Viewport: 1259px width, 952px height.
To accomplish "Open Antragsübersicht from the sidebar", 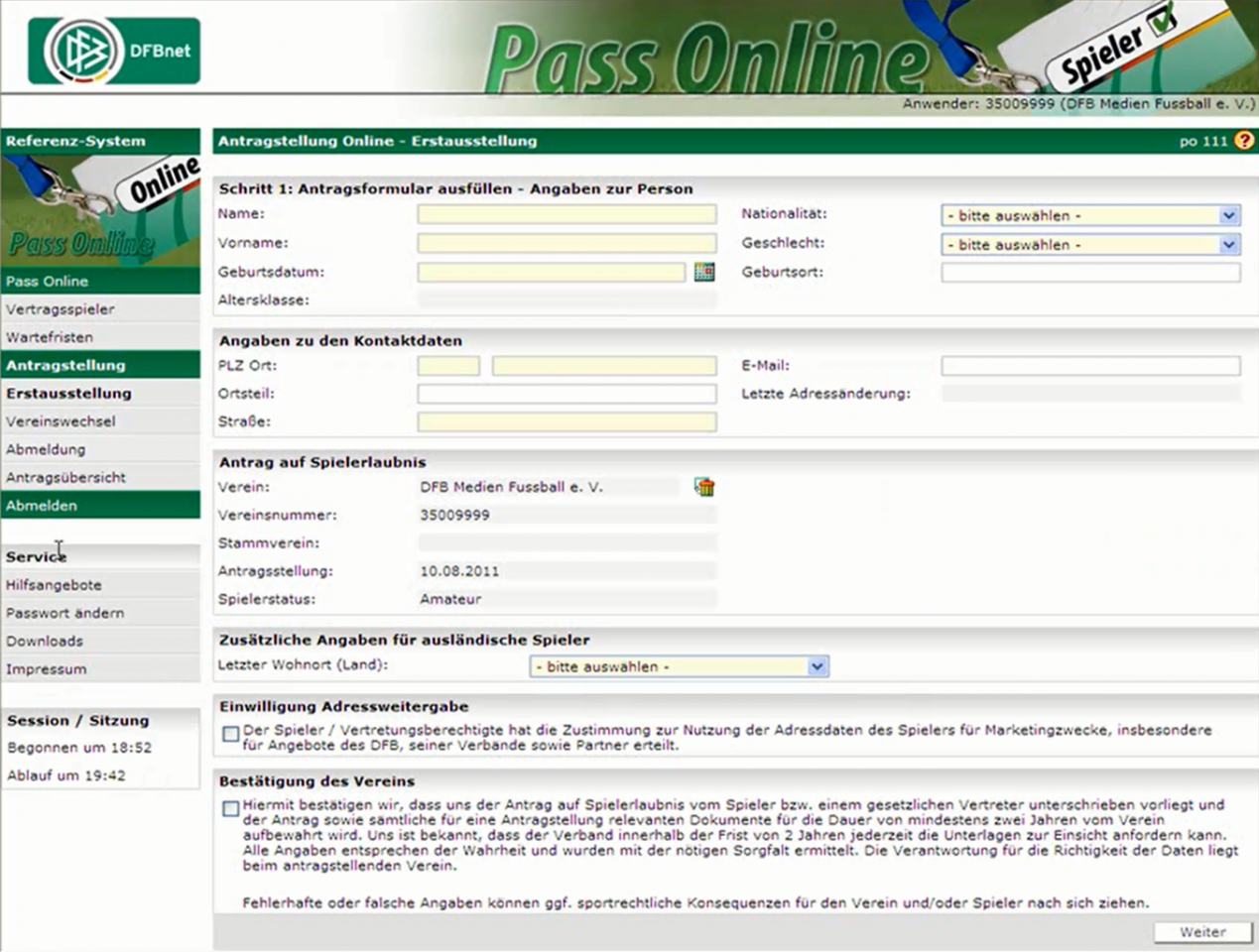I will pos(100,477).
